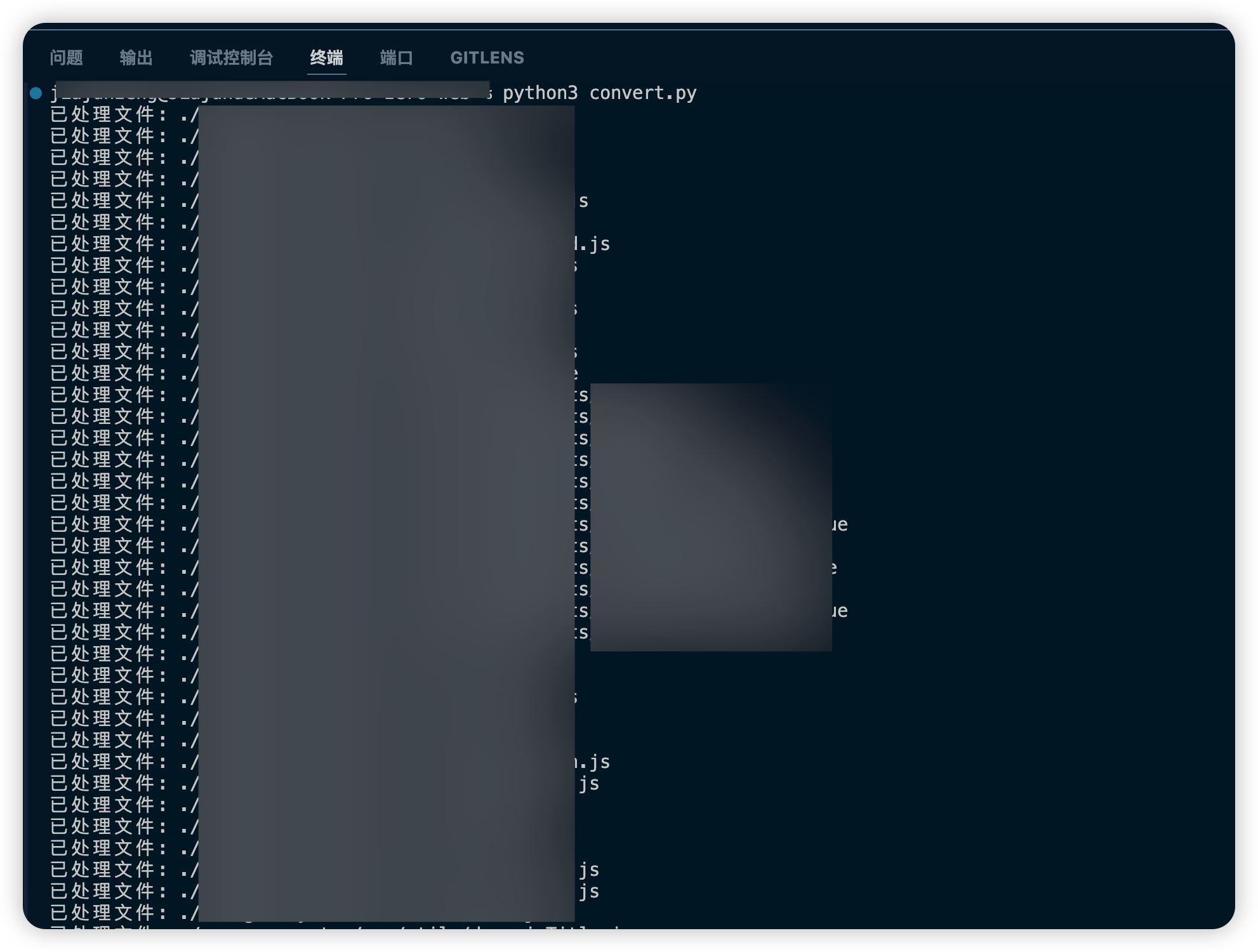This screenshot has width=1258, height=952.
Task: Click convert.py in the terminal command
Action: pyautogui.click(x=643, y=93)
